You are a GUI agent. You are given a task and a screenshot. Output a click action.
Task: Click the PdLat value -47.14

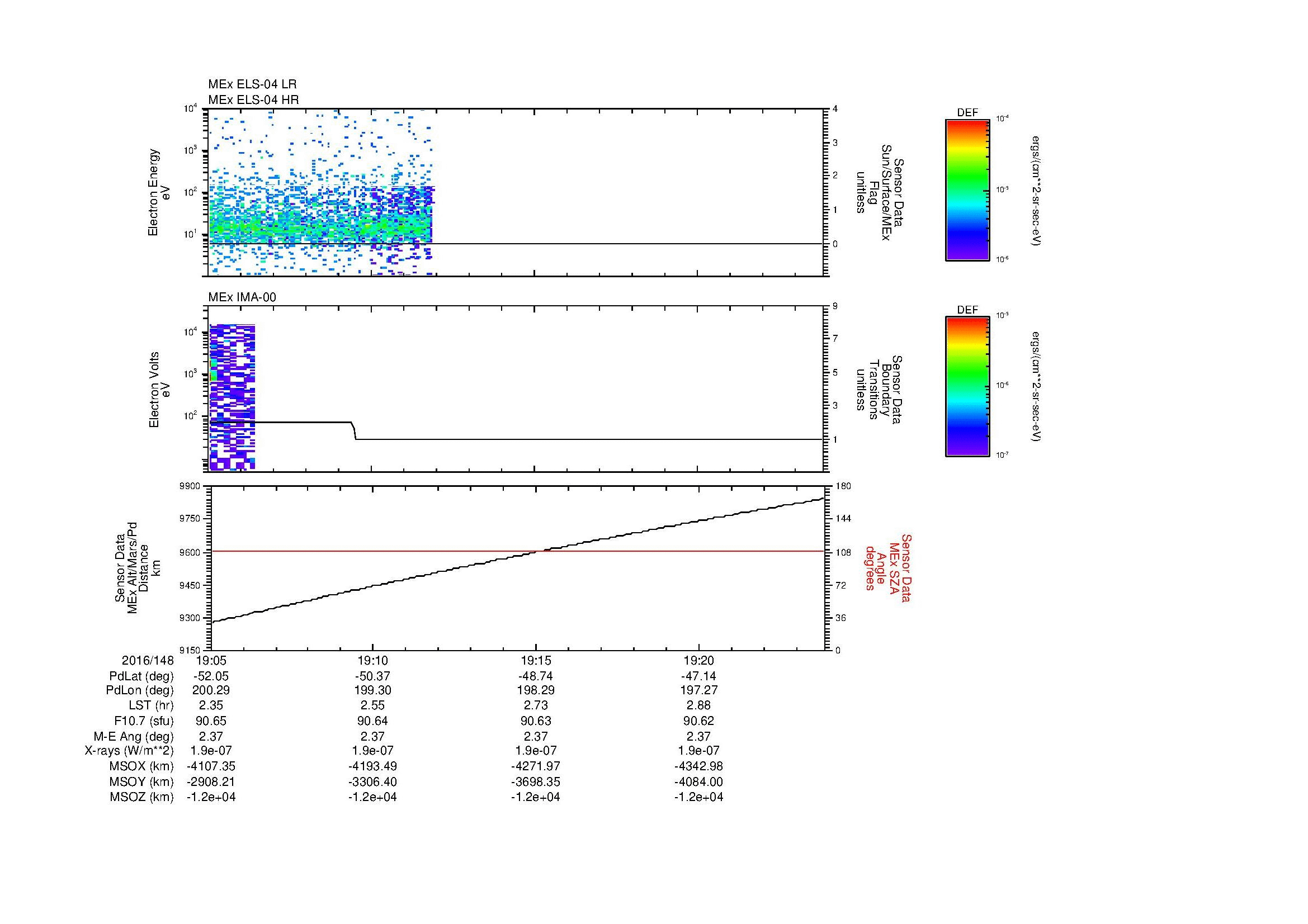(698, 676)
